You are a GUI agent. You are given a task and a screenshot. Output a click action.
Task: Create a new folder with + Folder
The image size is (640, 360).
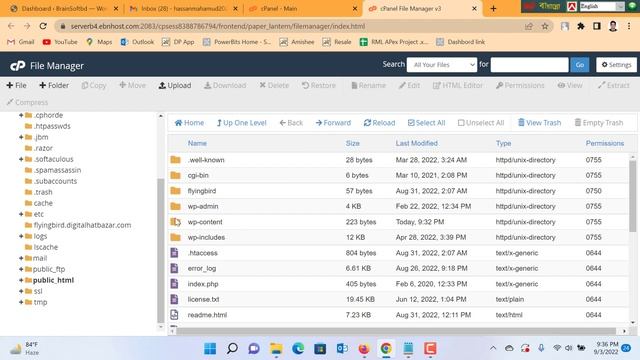(54, 85)
